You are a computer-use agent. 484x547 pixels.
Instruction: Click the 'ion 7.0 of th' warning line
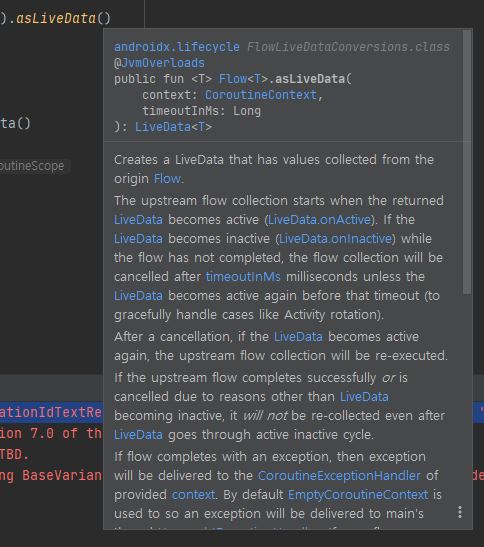(x=51, y=433)
